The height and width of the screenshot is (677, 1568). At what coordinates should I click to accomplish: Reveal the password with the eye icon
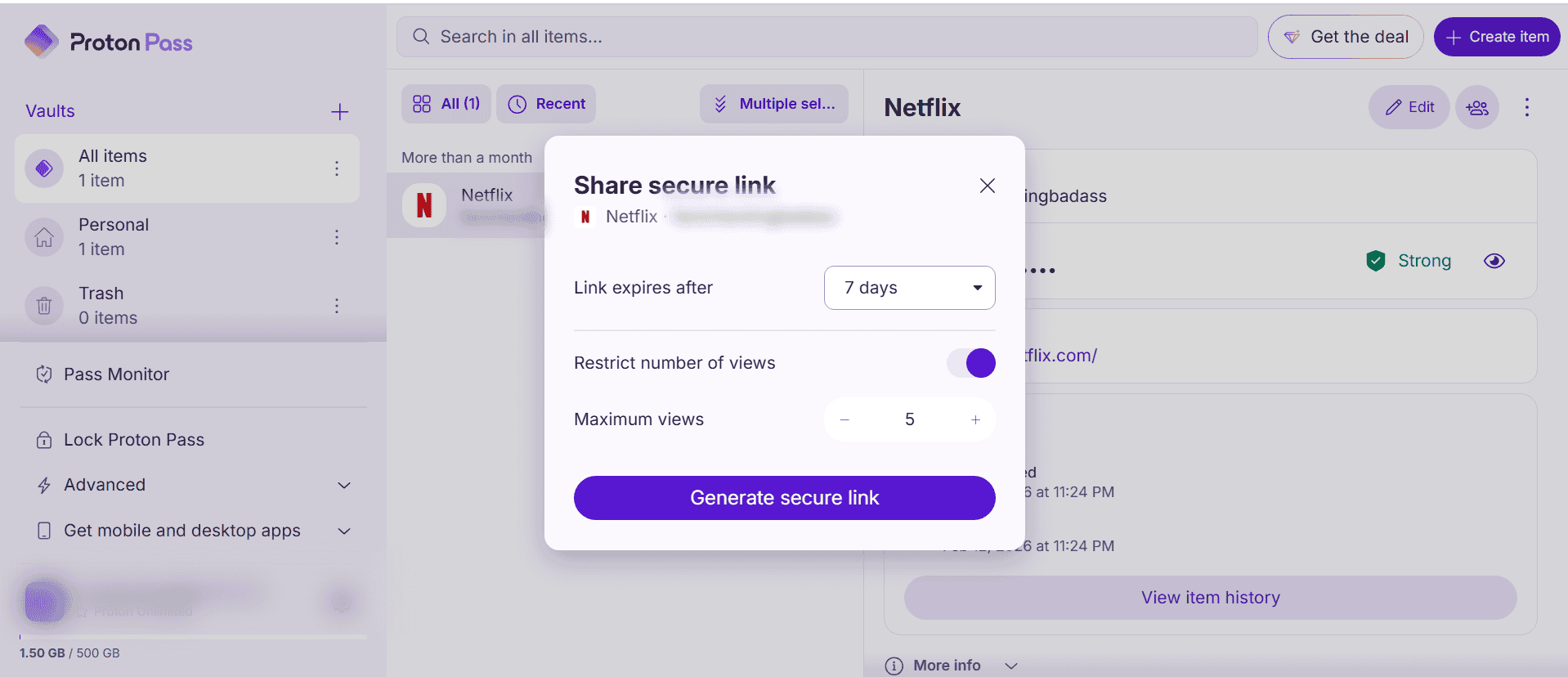(x=1494, y=261)
